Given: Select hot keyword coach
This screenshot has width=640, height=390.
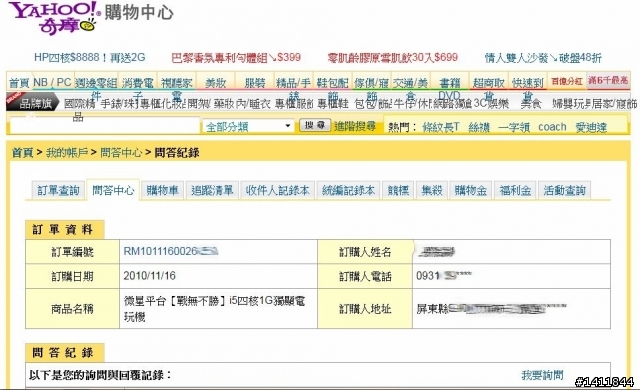Looking at the screenshot, I should point(552,127).
